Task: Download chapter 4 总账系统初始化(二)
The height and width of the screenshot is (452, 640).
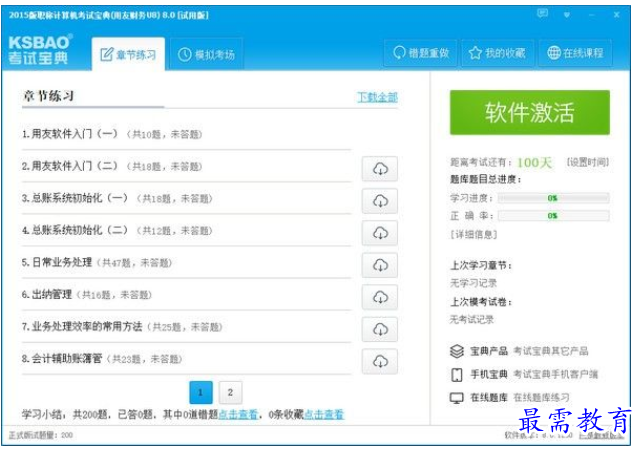Action: click(x=380, y=233)
